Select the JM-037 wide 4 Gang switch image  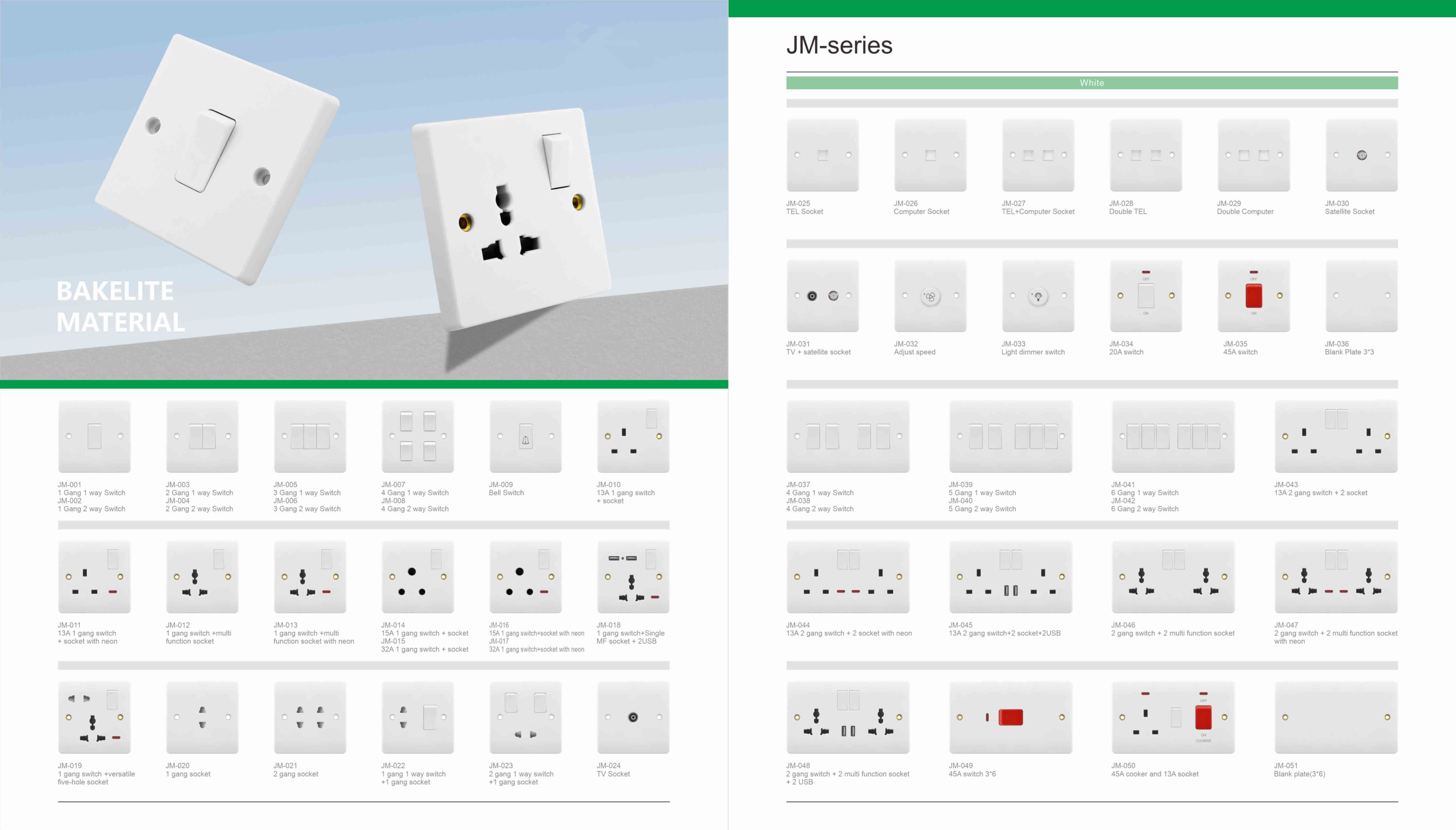pos(848,436)
